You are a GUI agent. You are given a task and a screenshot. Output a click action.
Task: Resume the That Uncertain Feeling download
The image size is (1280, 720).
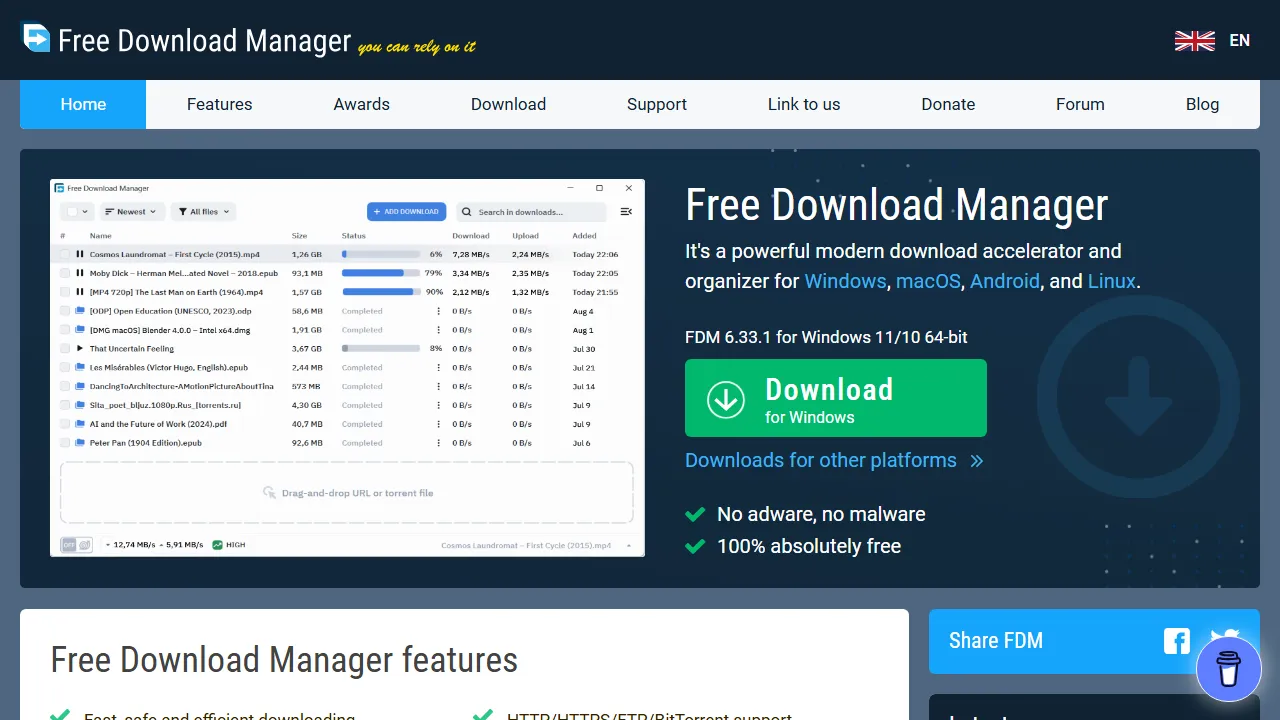[x=80, y=348]
